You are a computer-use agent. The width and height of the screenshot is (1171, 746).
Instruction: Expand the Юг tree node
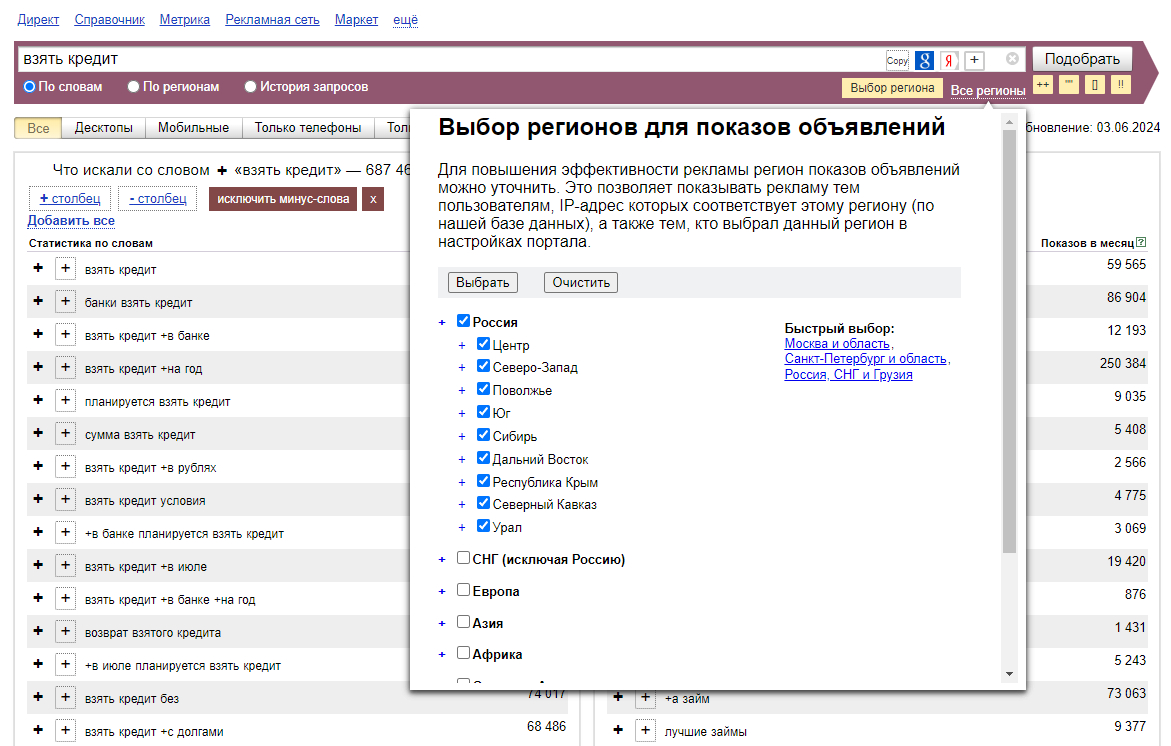[462, 414]
